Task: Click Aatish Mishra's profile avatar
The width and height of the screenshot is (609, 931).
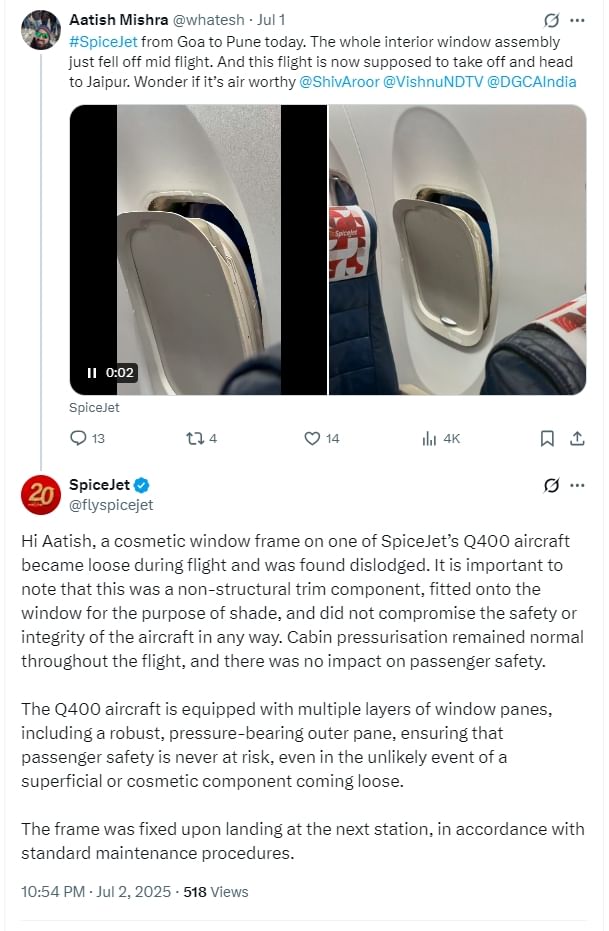Action: (40, 29)
